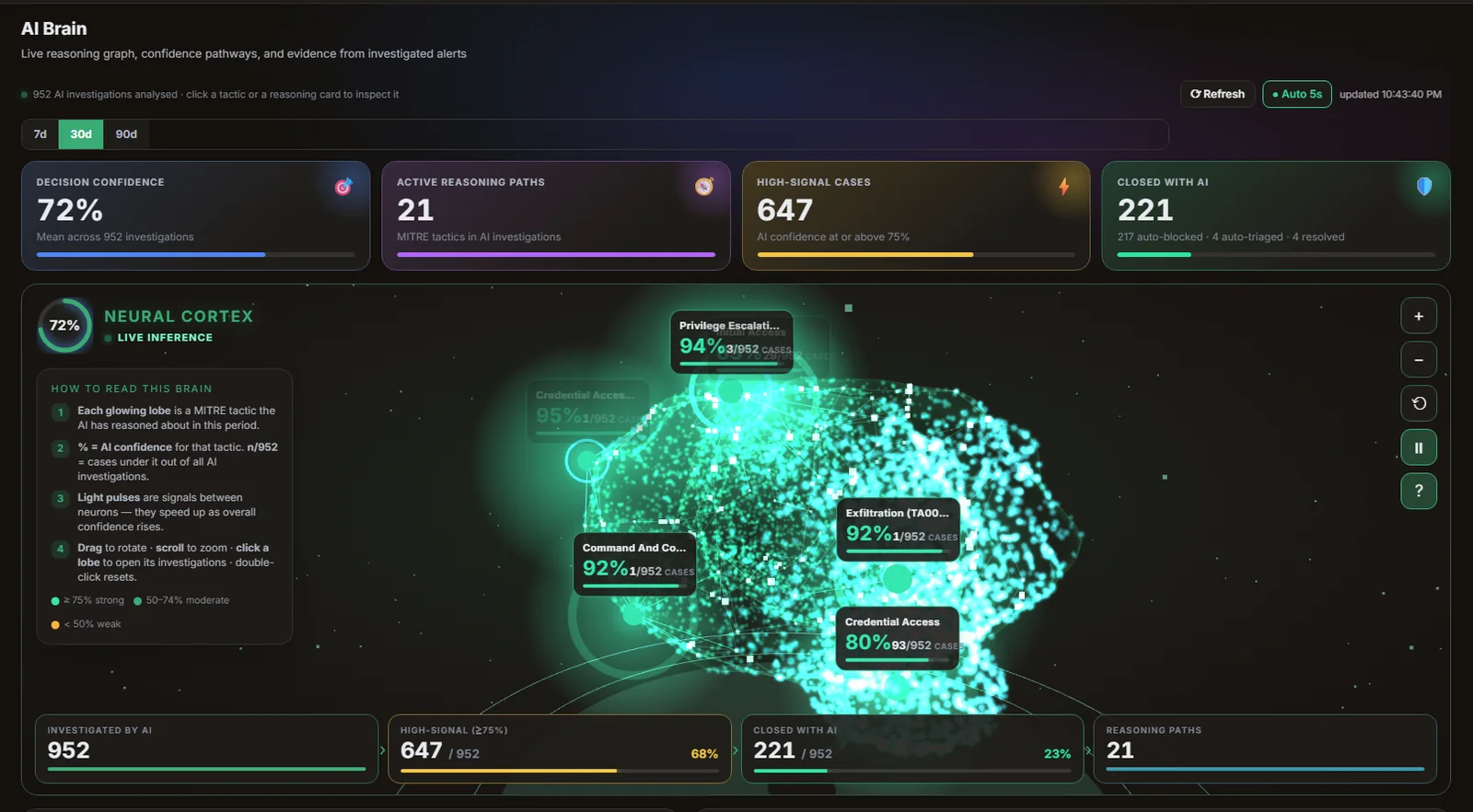Open the Privilege Escalation 94% lobe card
The width and height of the screenshot is (1473, 812).
click(732, 342)
